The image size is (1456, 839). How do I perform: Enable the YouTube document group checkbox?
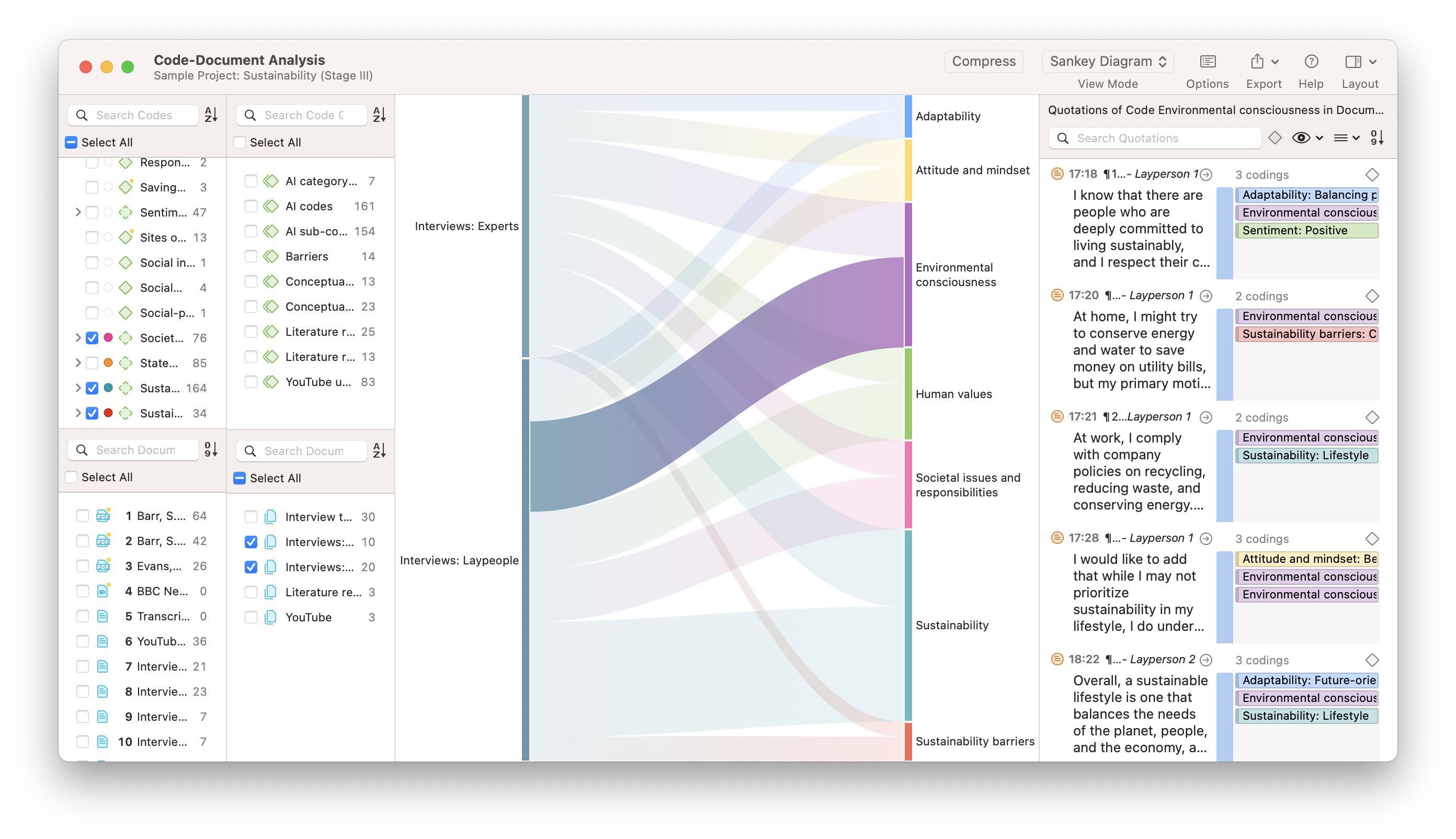251,617
